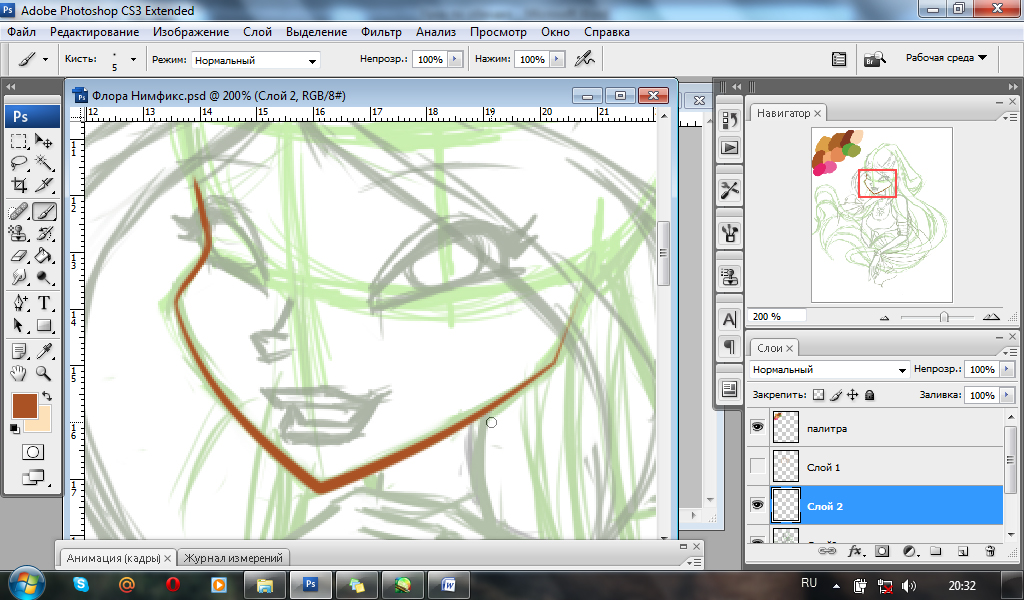Switch to Журнал измерений tab
This screenshot has height=600, width=1024.
pos(233,558)
